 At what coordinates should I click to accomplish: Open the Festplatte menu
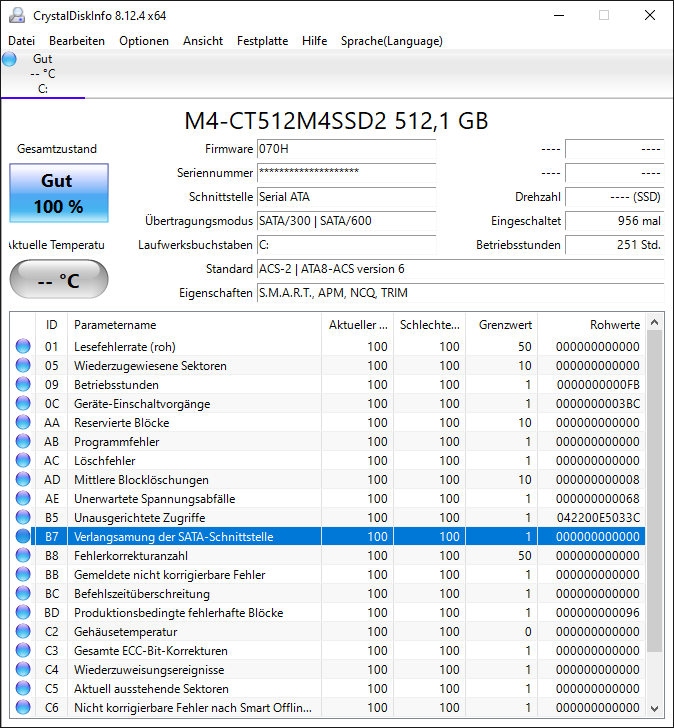pos(262,41)
